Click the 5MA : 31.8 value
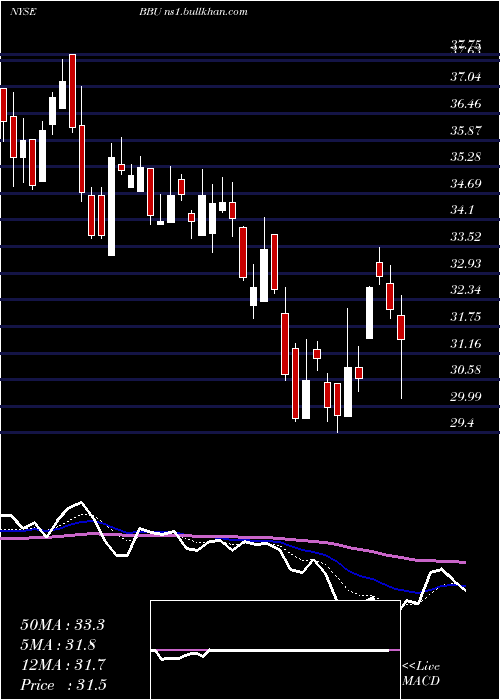Image resolution: width=500 pixels, height=700 pixels. (x=58, y=645)
